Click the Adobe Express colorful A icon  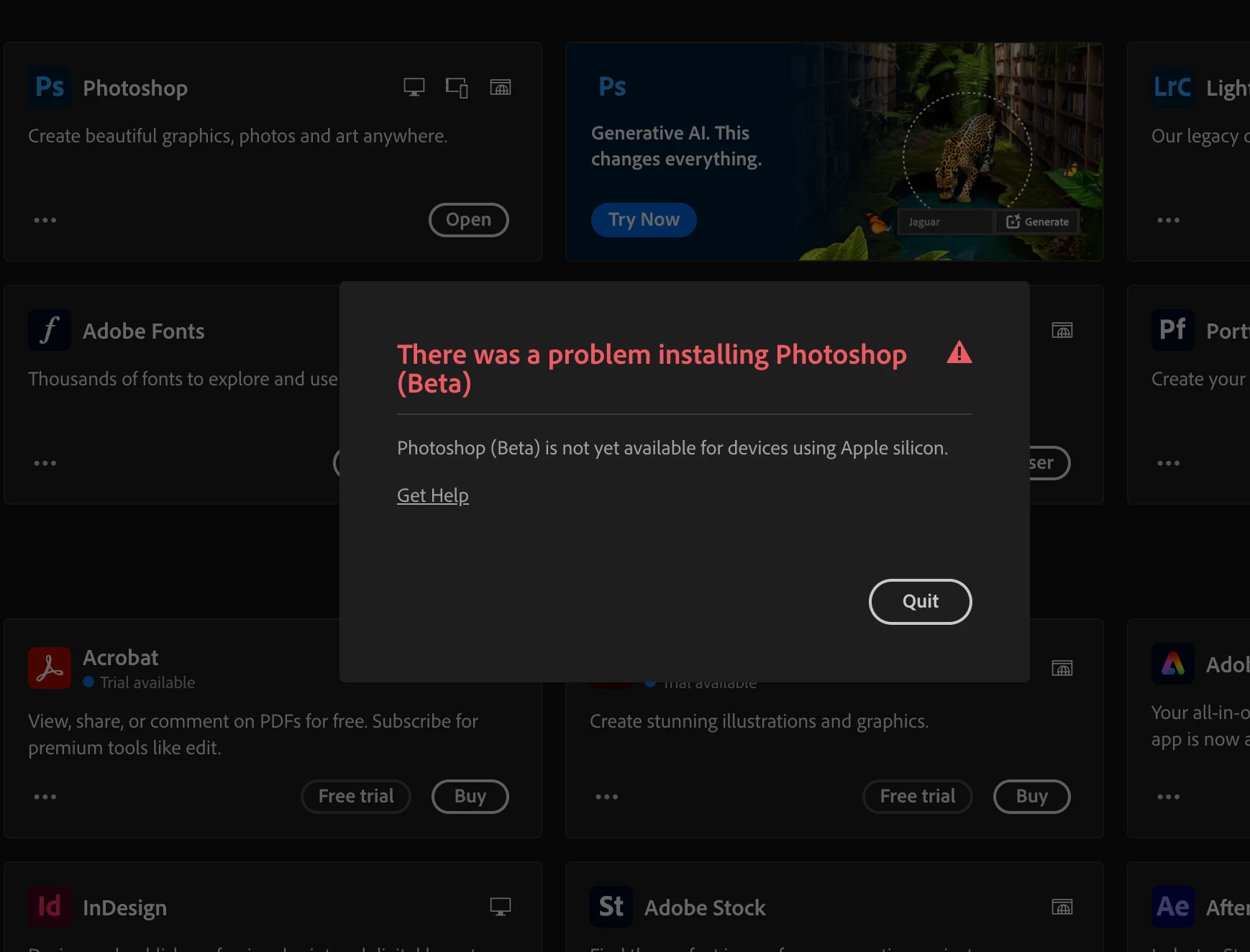(1172, 663)
